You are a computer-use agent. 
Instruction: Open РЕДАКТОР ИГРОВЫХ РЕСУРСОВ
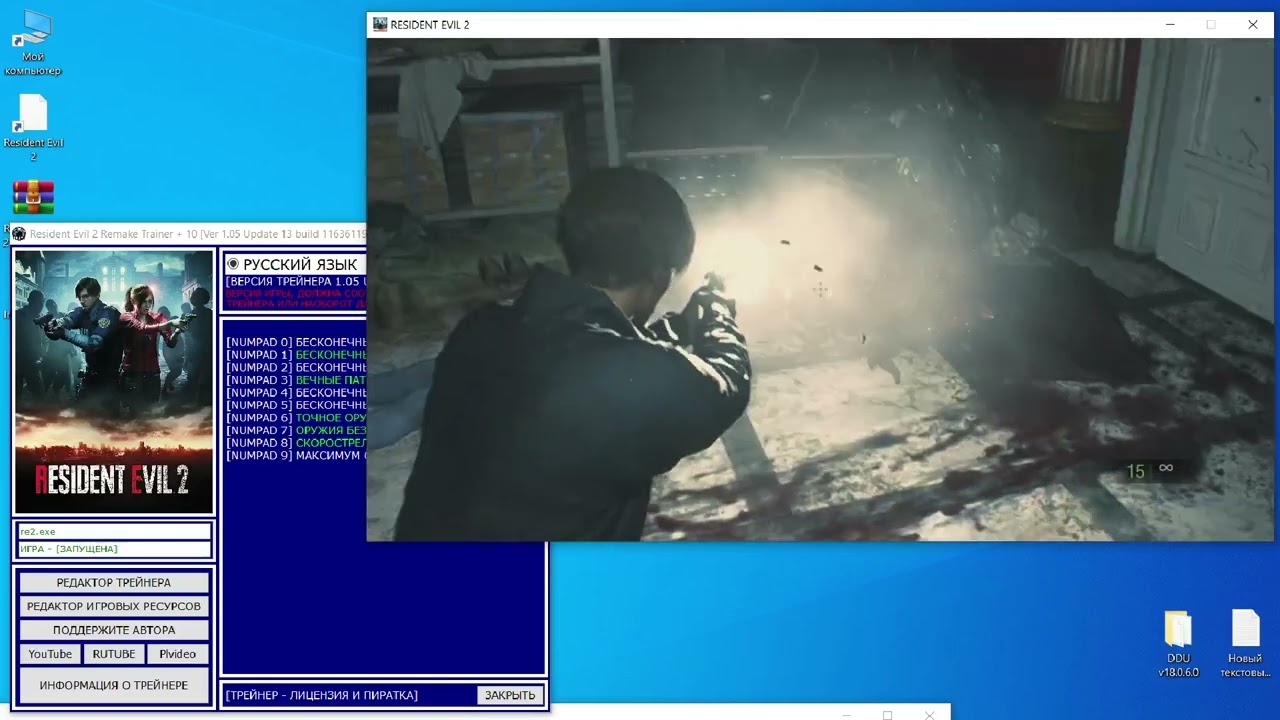click(x=114, y=606)
